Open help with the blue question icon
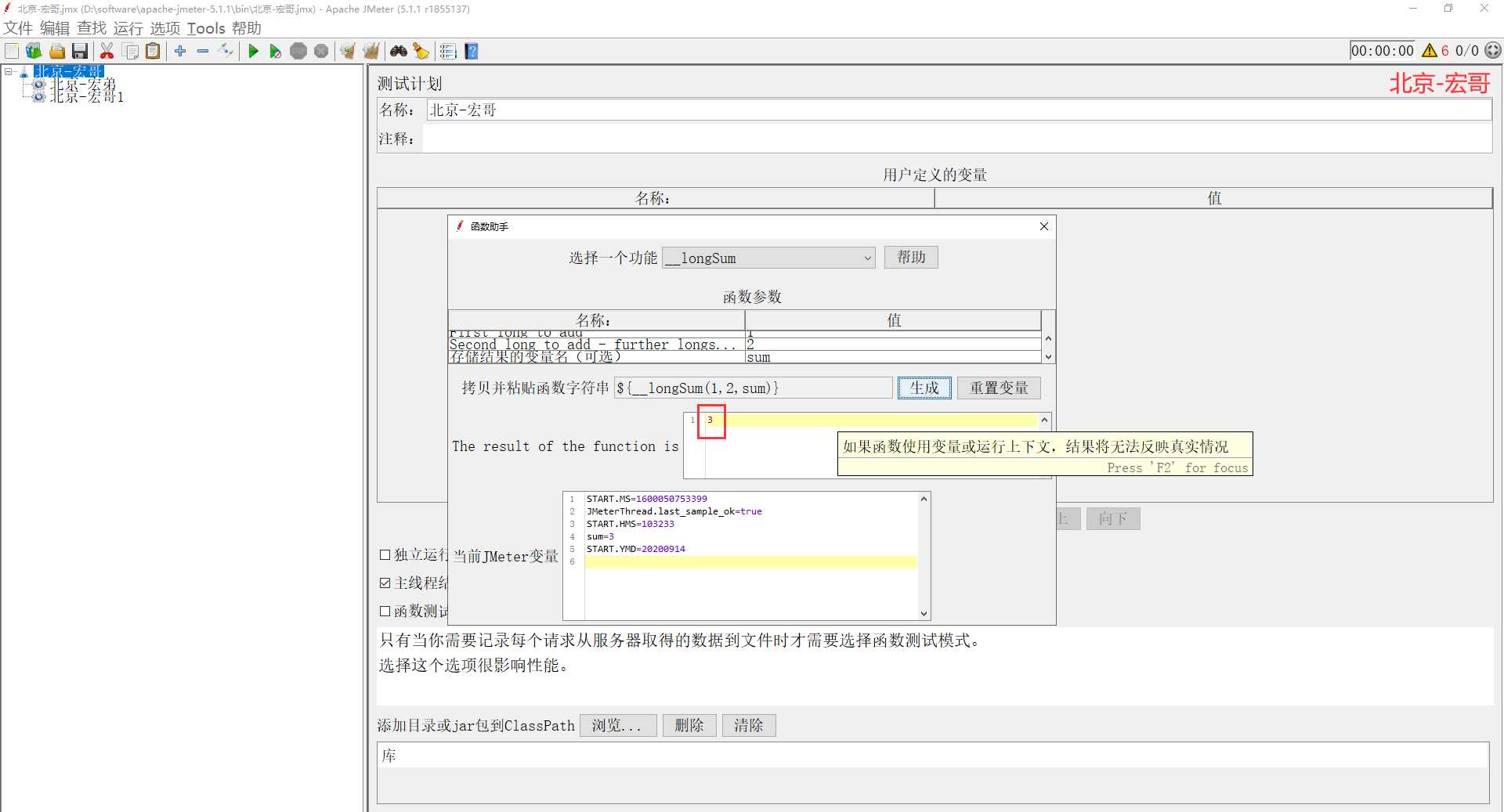Viewport: 1504px width, 812px height. (472, 51)
